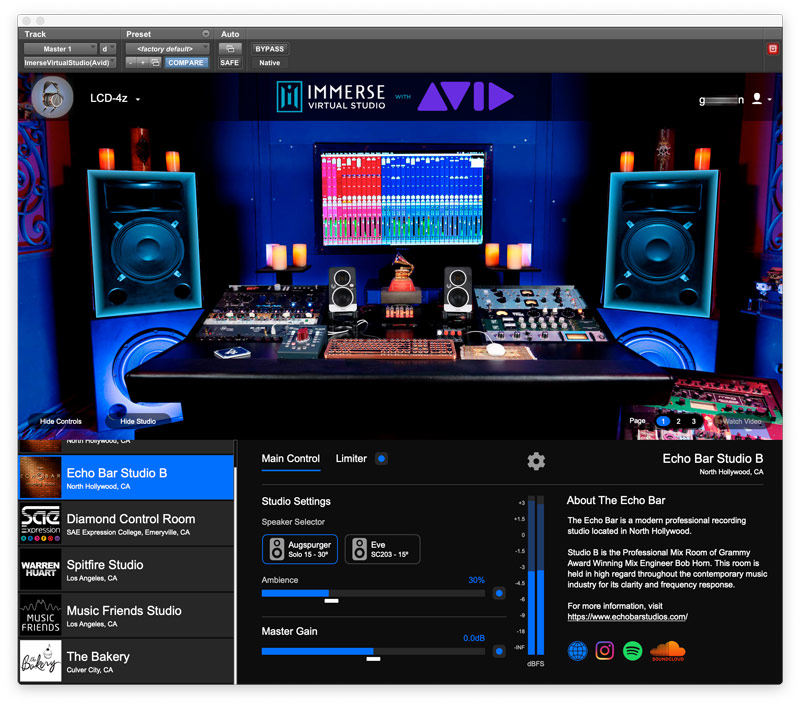
Task: Click the dBFS level meter
Action: point(535,575)
